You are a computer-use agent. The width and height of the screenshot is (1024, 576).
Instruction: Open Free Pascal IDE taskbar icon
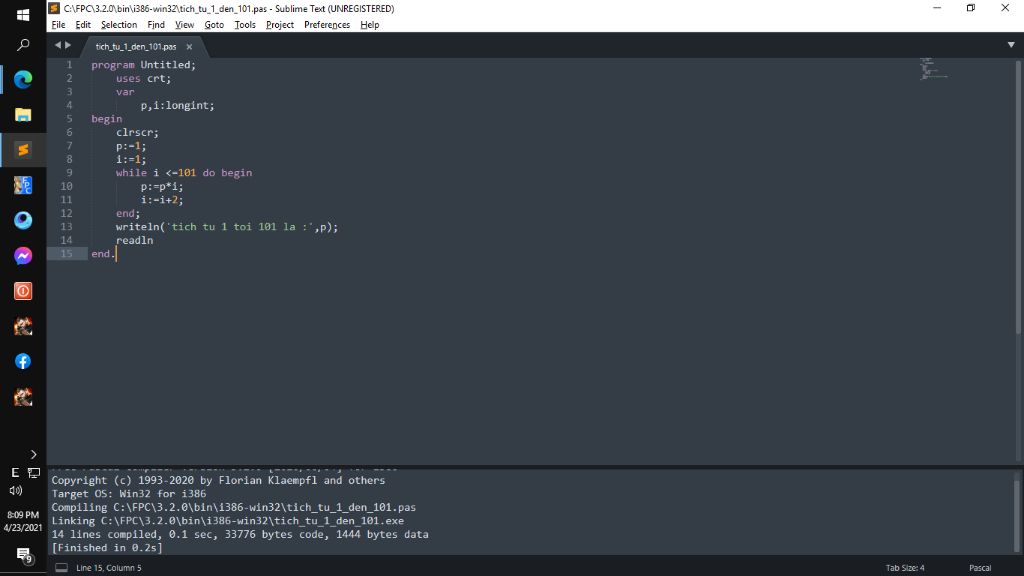(23, 185)
